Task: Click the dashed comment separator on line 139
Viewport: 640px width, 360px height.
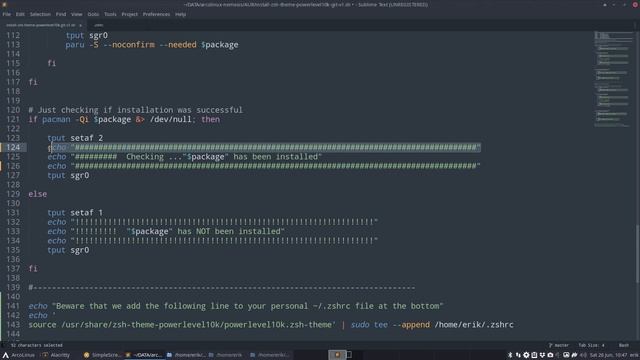Action: pos(222,287)
